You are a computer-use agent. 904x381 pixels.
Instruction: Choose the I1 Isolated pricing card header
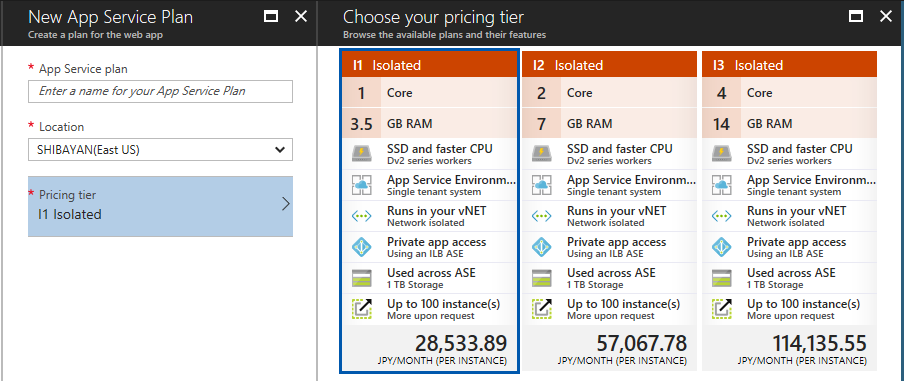click(x=430, y=65)
